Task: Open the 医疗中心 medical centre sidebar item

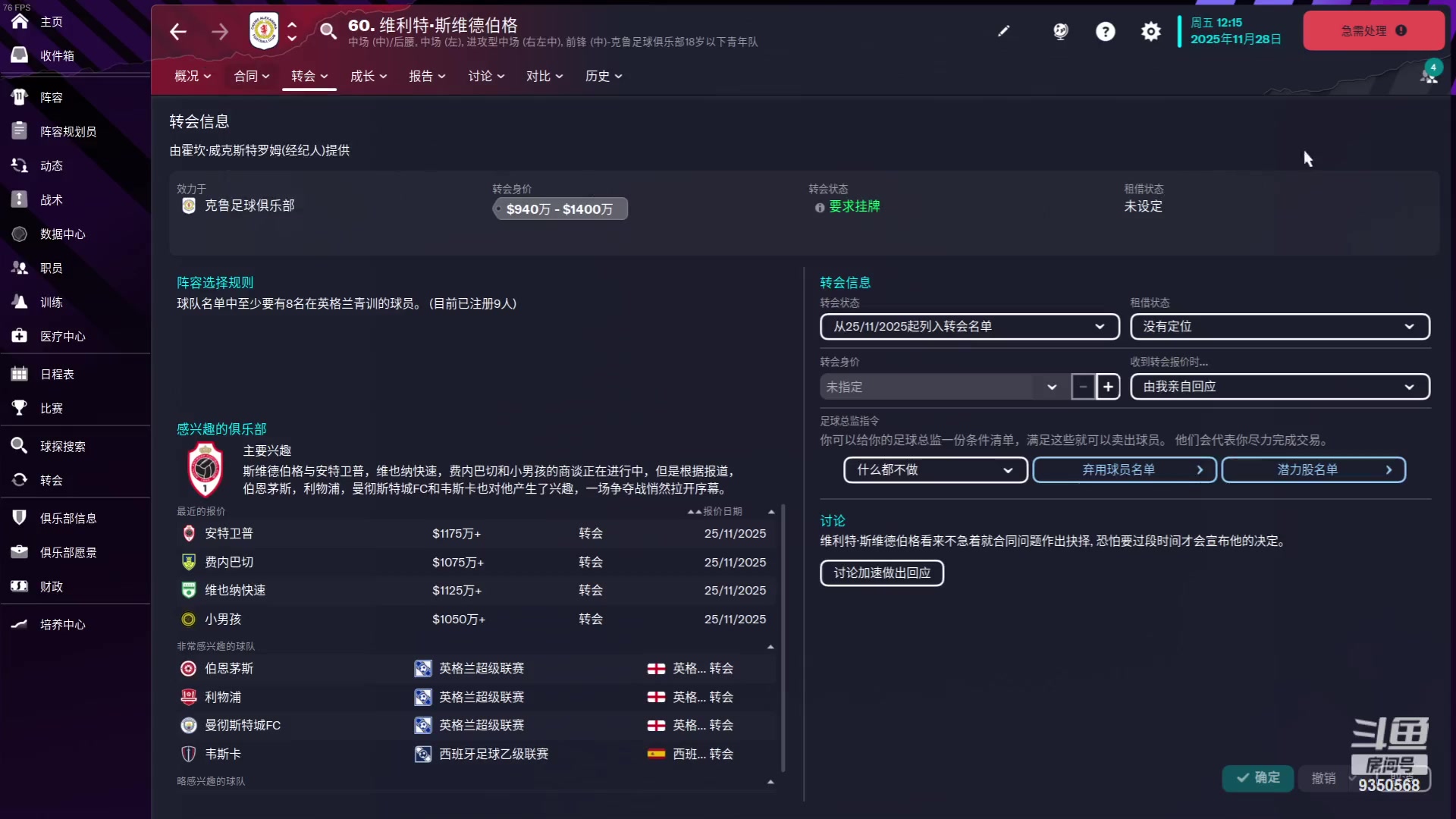Action: click(62, 336)
